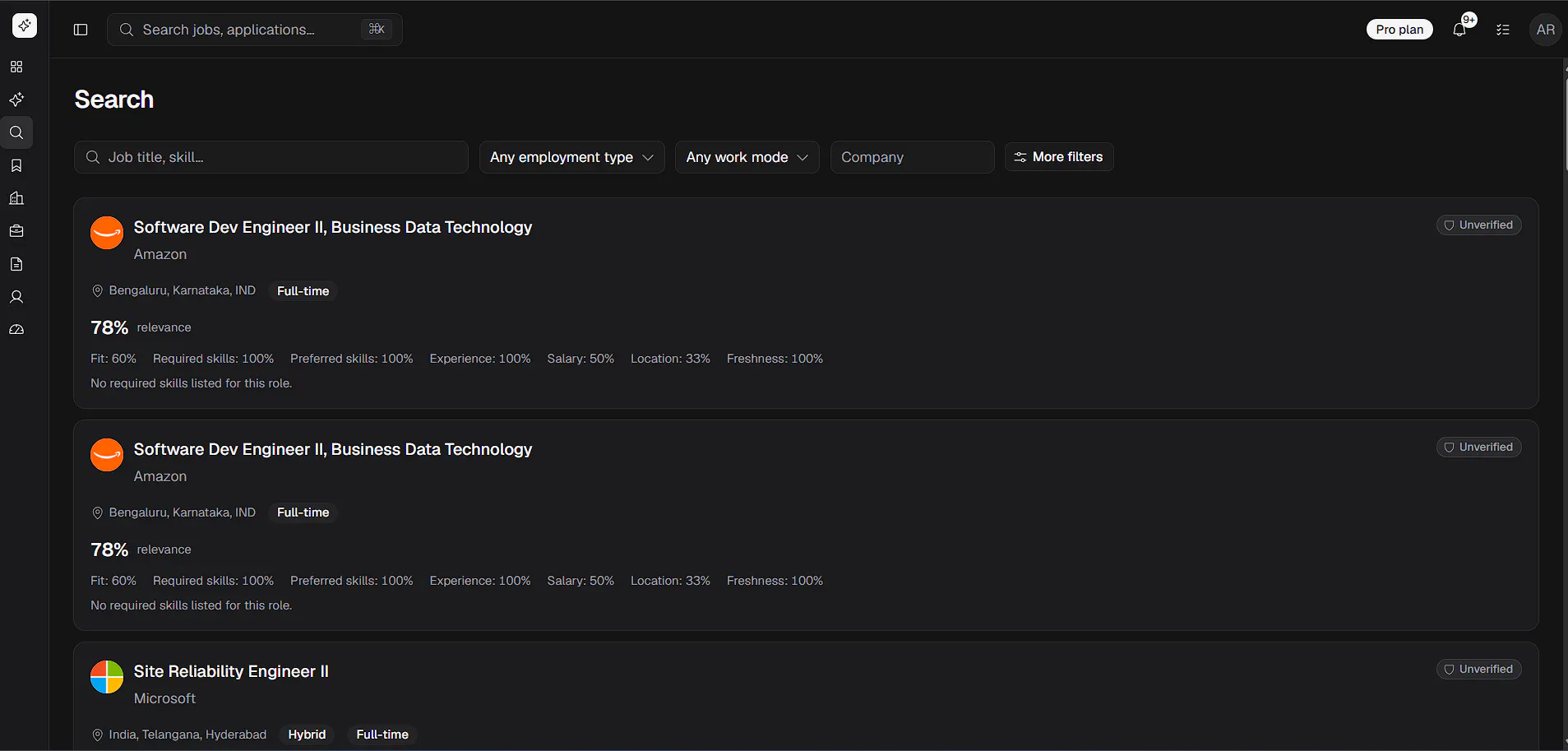
Task: Select the Search magnifier in the sidebar
Action: tap(16, 132)
